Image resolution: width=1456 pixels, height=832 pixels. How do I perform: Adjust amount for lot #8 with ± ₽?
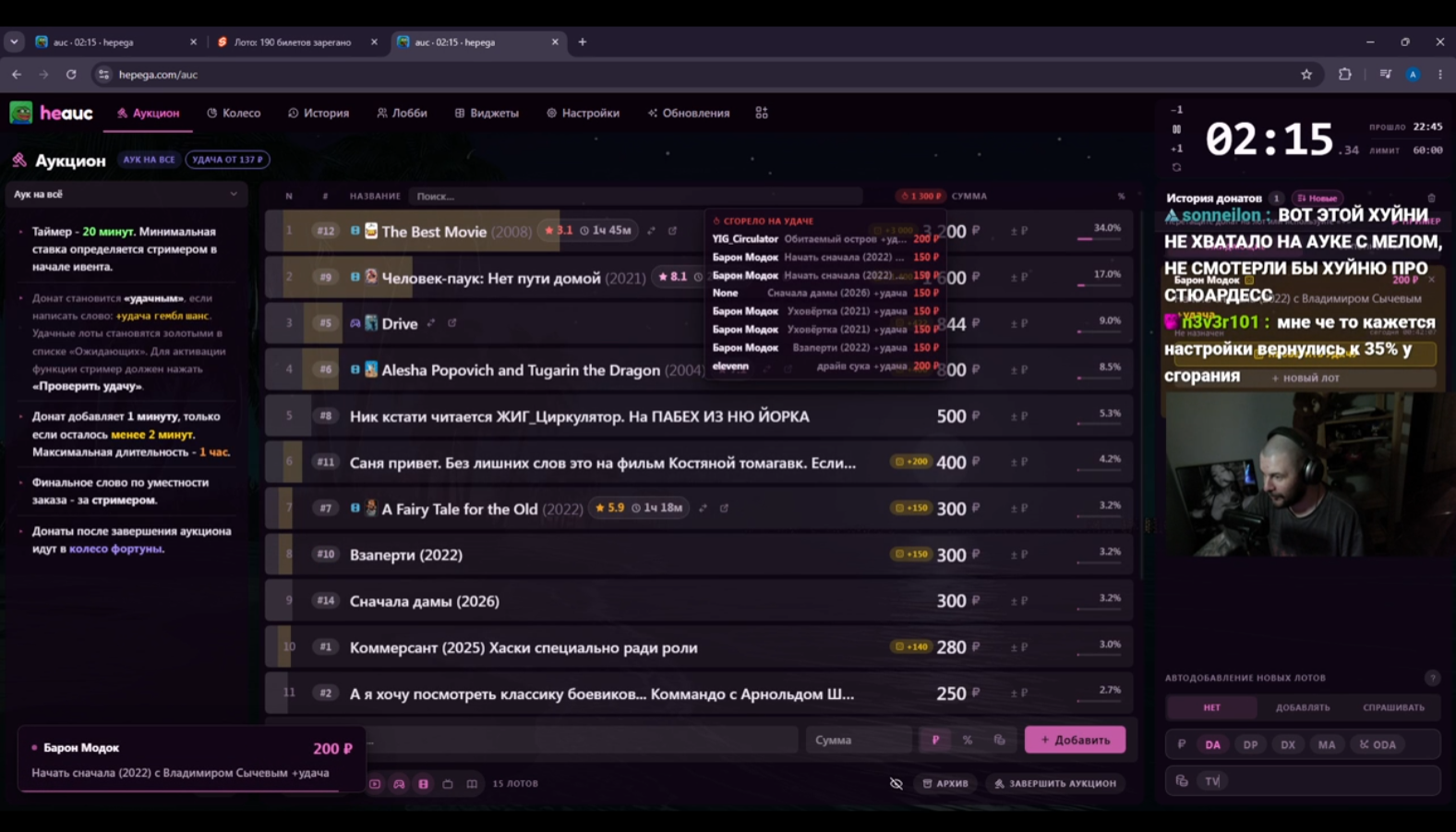click(x=1018, y=416)
